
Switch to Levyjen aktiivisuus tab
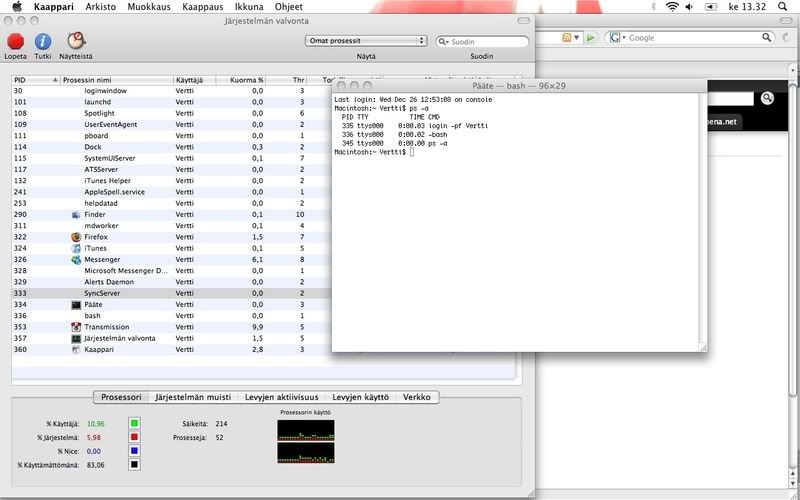coord(282,397)
